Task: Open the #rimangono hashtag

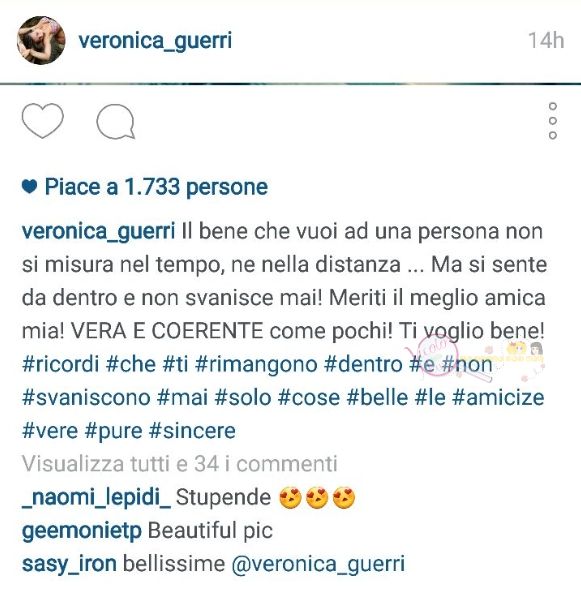Action: point(256,364)
